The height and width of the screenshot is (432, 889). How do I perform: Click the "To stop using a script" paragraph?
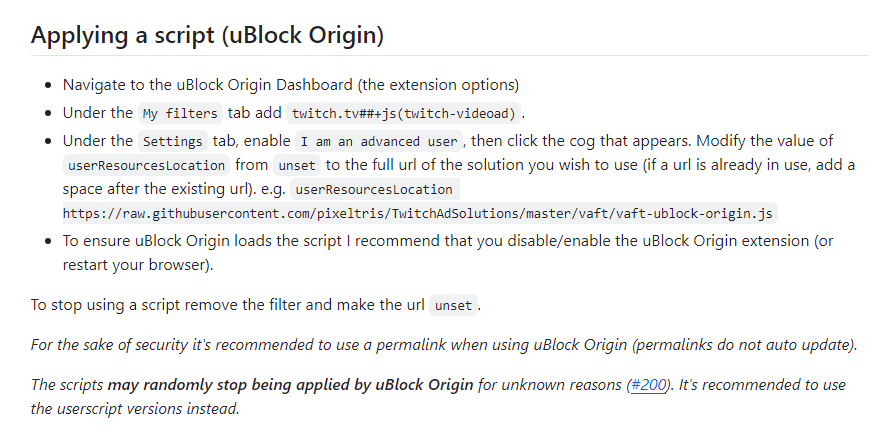click(x=256, y=305)
